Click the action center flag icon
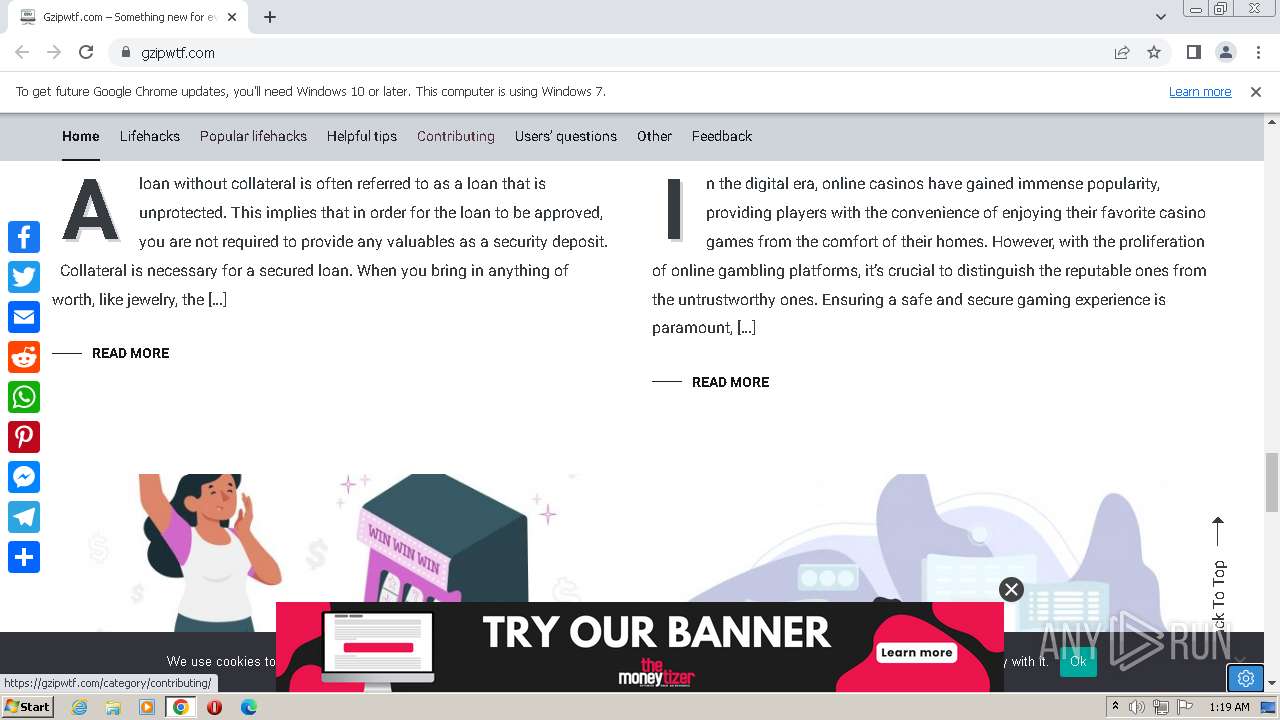The width and height of the screenshot is (1280, 720). [x=1184, y=707]
